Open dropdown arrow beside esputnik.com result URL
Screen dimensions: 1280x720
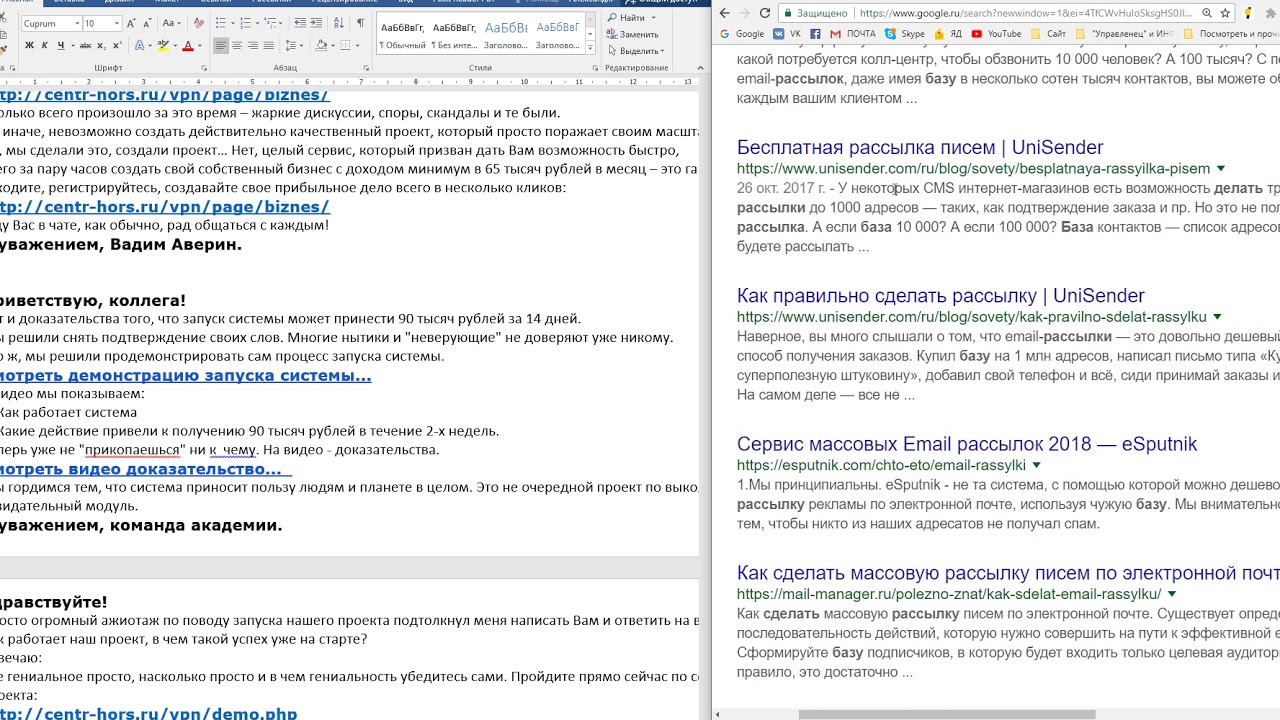[1036, 465]
